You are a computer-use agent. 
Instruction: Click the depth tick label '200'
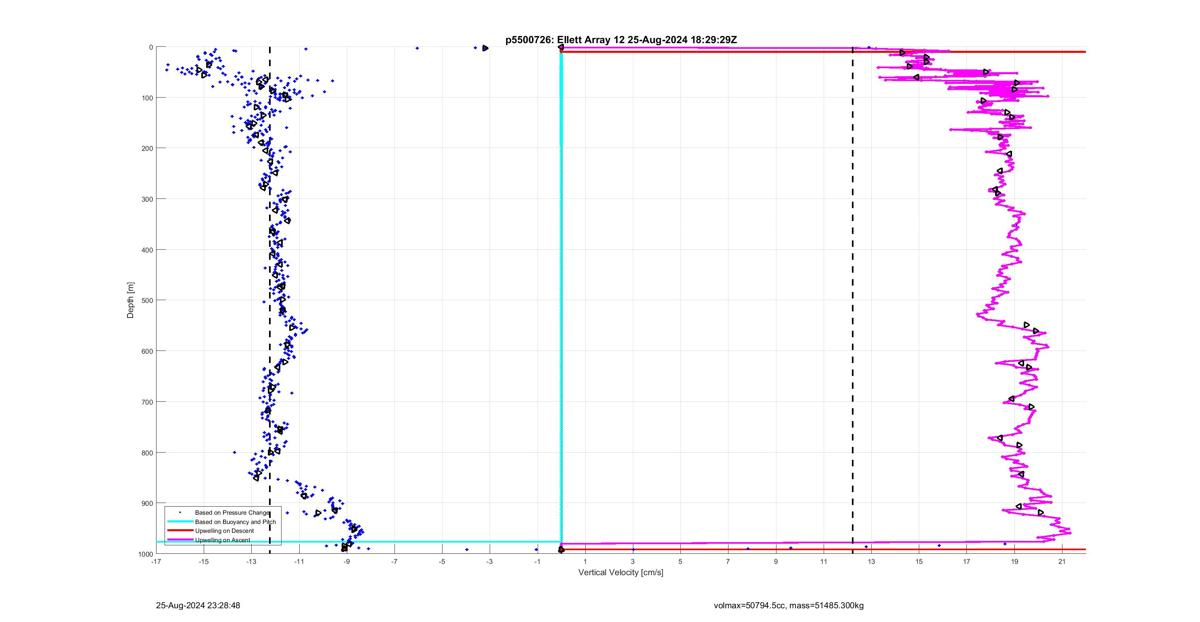pos(146,148)
